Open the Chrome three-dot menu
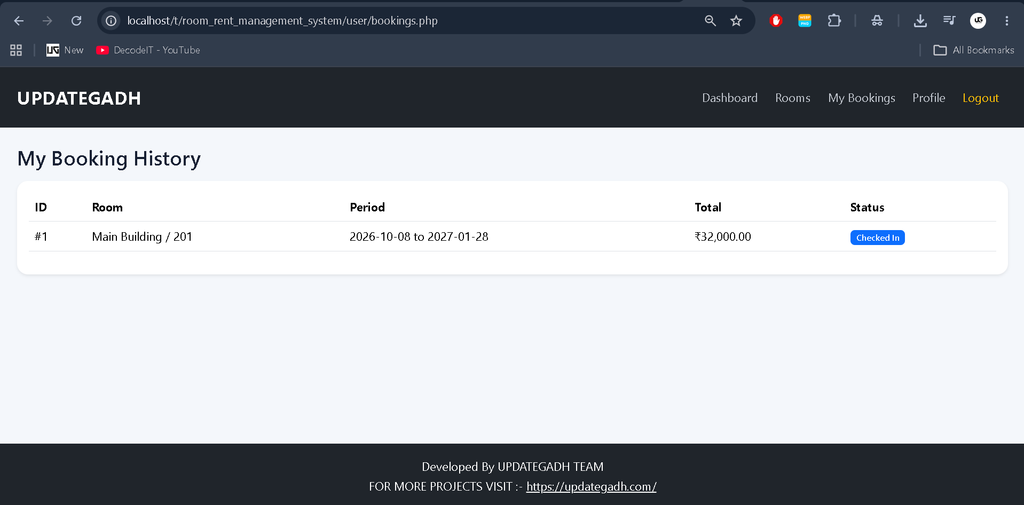 coord(1006,21)
